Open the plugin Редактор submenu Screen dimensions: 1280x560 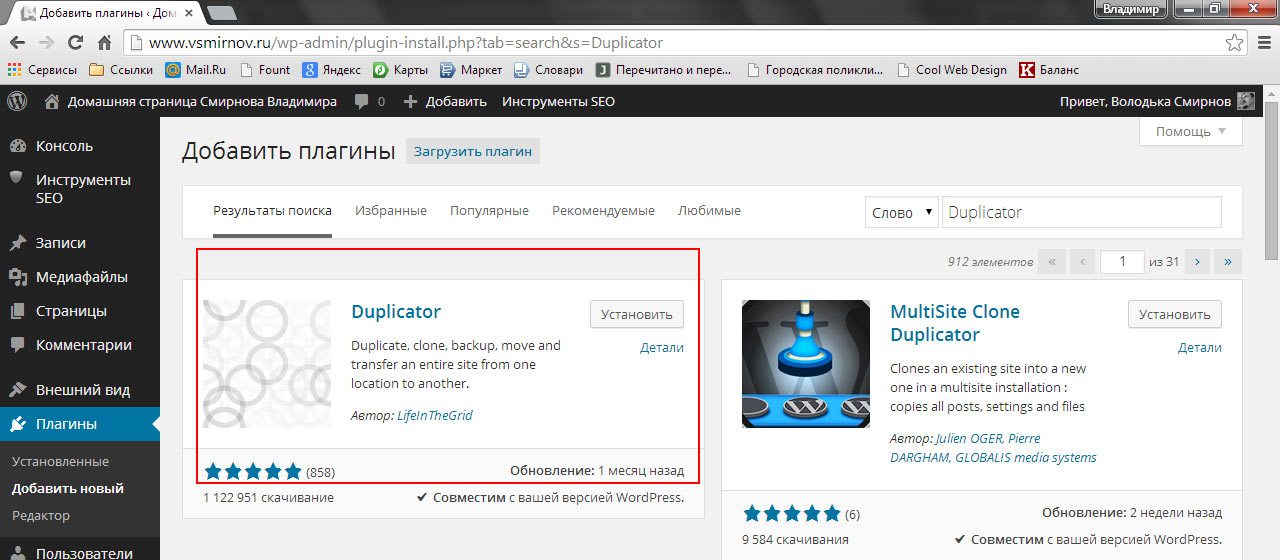(41, 516)
